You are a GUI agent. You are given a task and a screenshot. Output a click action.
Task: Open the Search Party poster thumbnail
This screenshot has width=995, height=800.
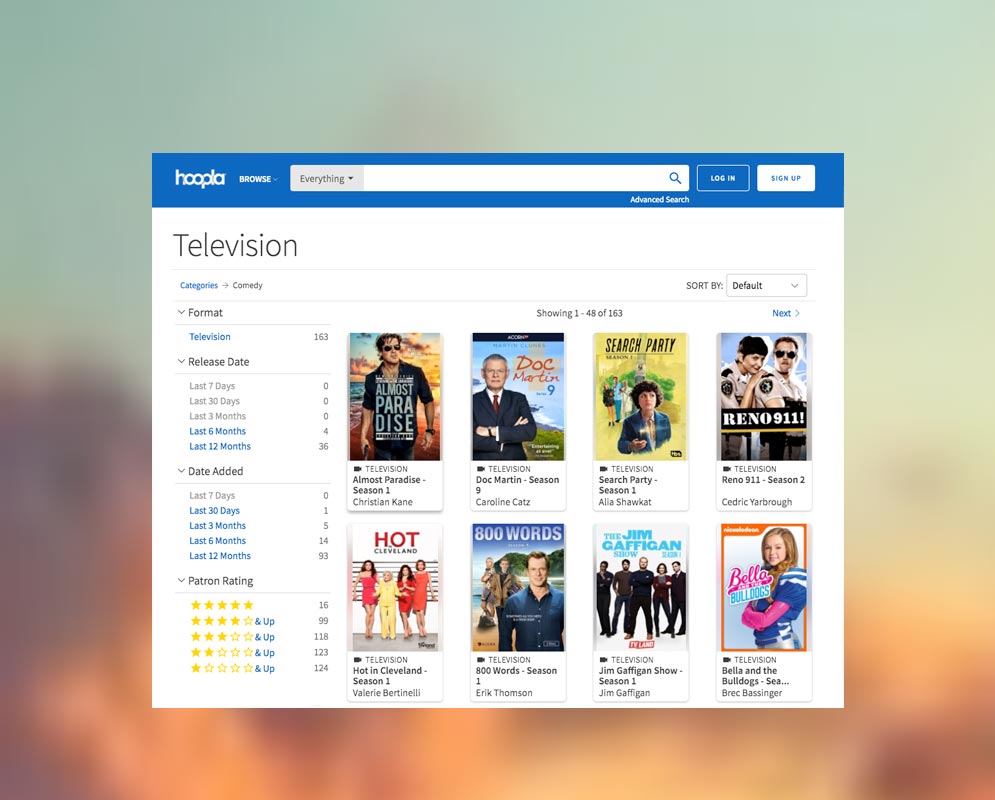click(x=640, y=397)
